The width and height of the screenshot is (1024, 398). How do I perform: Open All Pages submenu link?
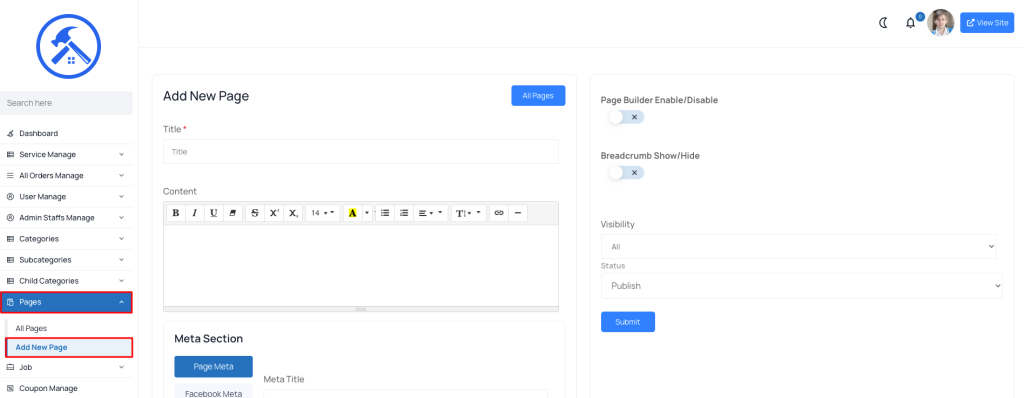tap(31, 328)
